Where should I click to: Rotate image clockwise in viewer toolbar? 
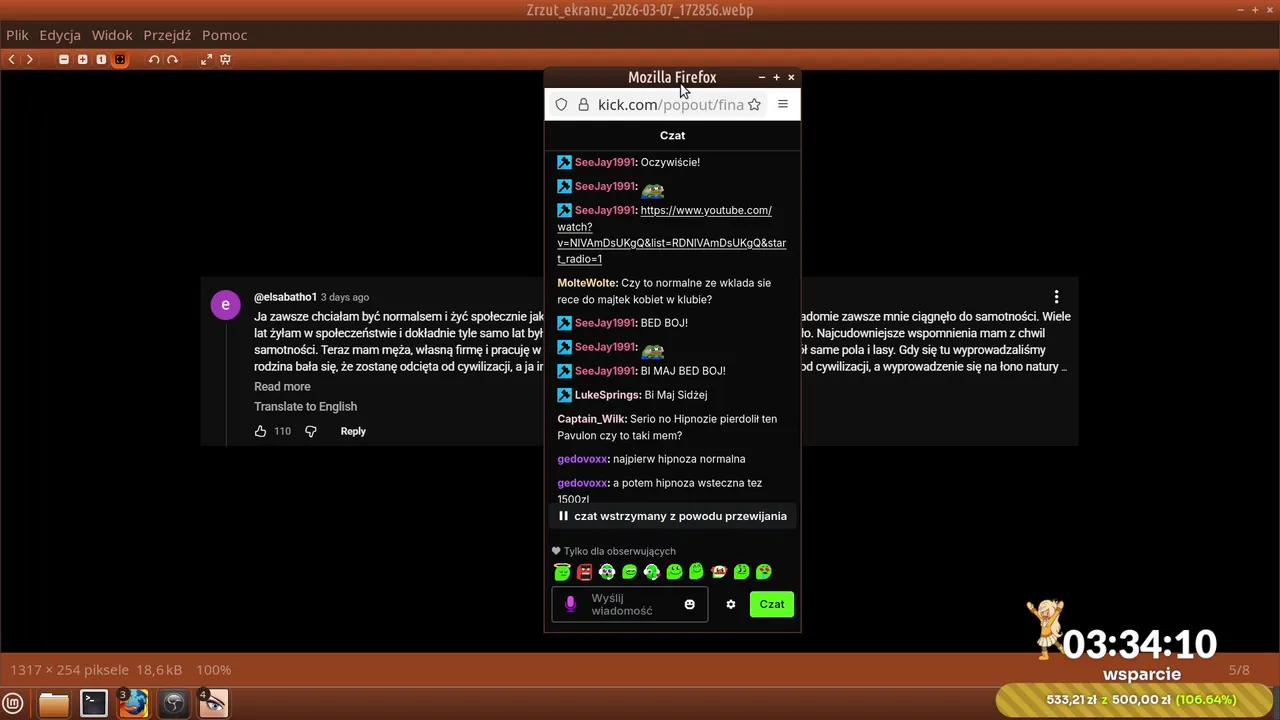click(x=172, y=60)
